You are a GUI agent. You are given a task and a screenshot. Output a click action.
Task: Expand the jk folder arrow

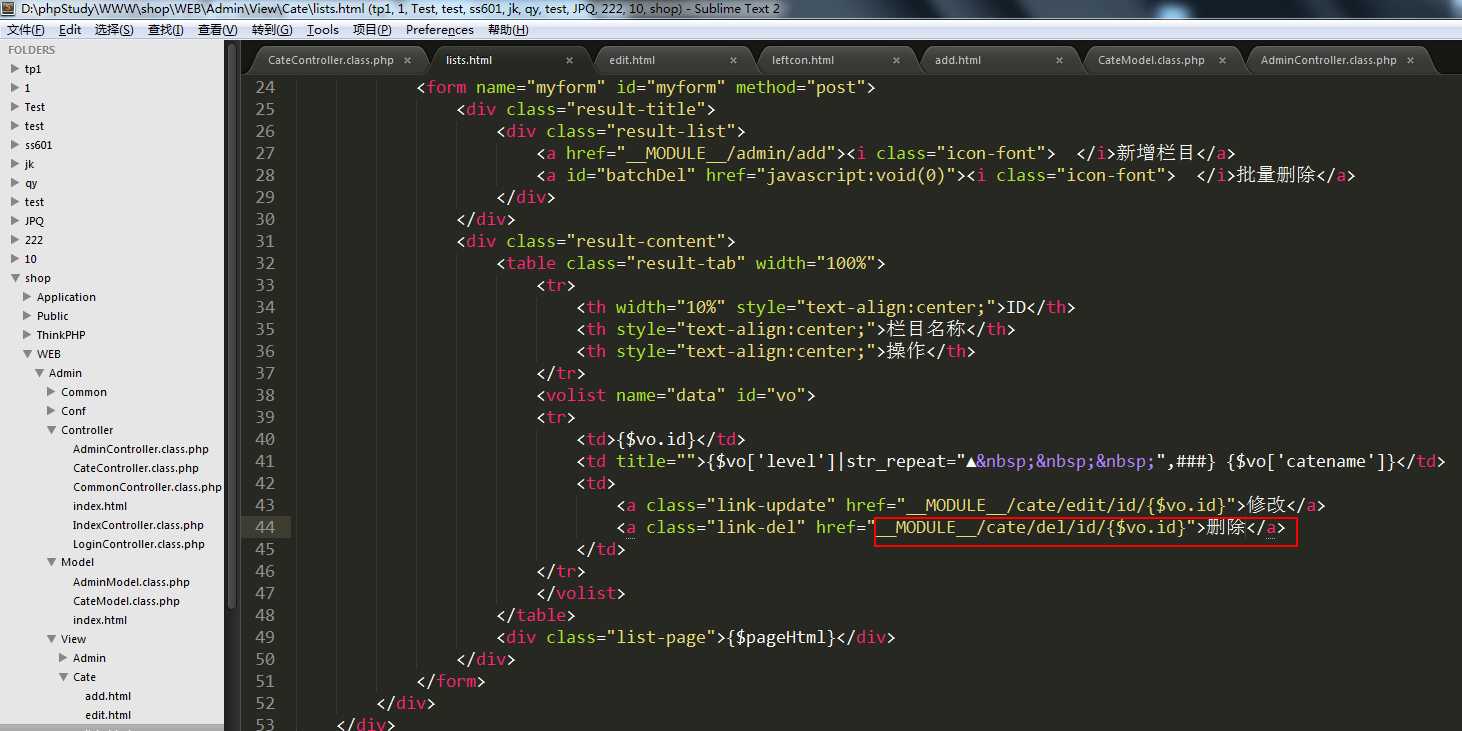coord(14,164)
